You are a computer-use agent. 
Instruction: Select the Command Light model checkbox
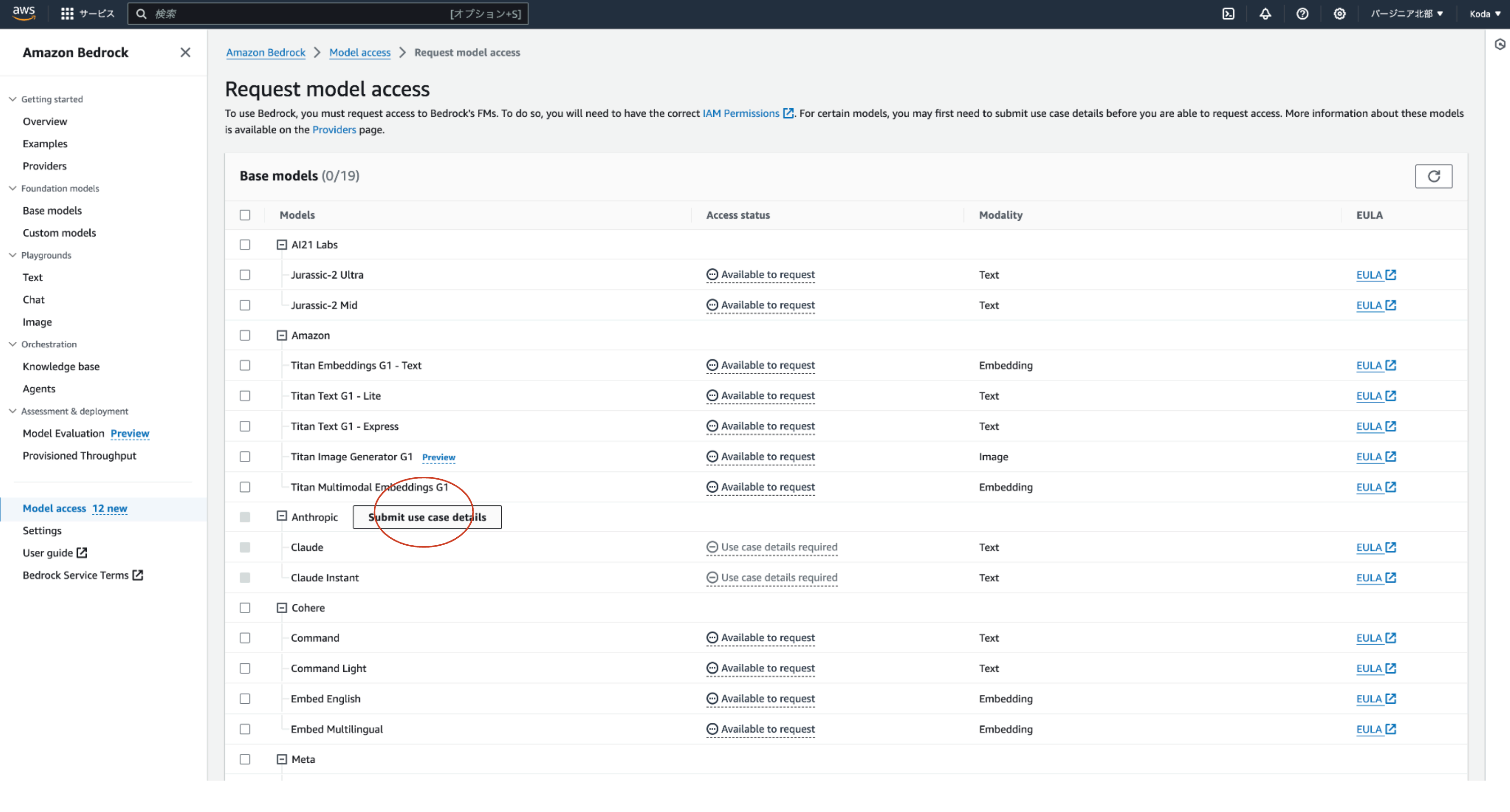(x=245, y=669)
